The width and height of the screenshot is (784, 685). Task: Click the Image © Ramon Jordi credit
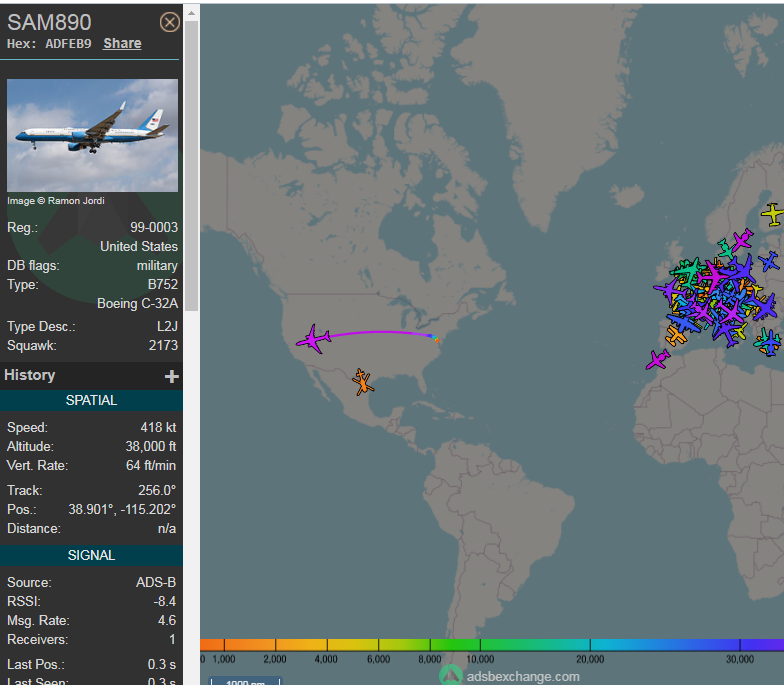pos(56,200)
